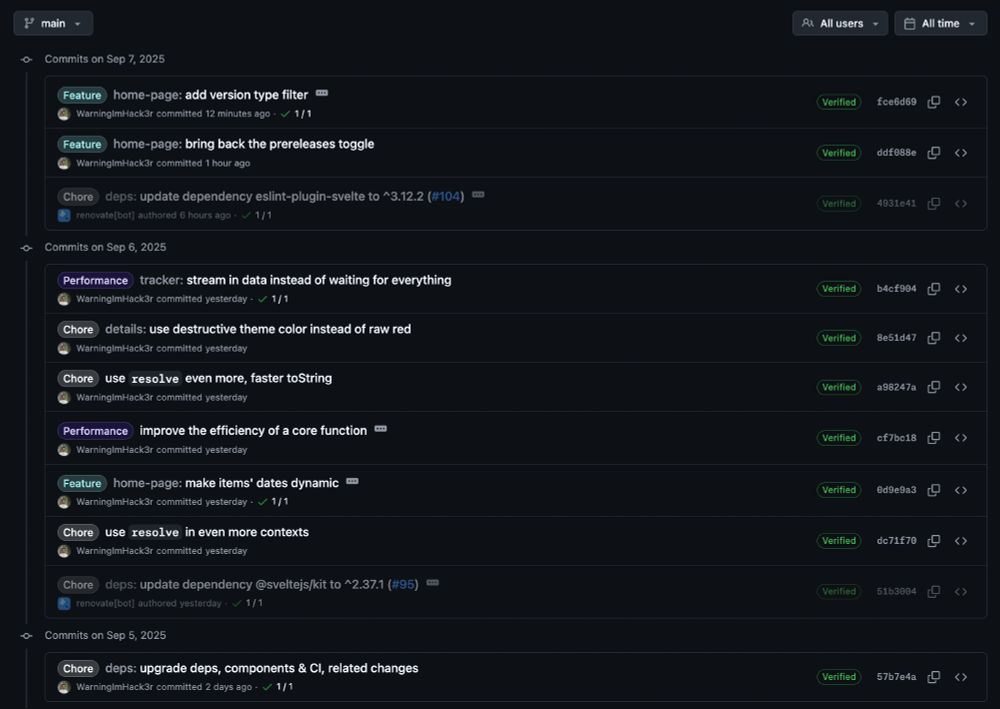The height and width of the screenshot is (709, 1000).
Task: Open the All time filter dropdown
Action: tap(939, 23)
